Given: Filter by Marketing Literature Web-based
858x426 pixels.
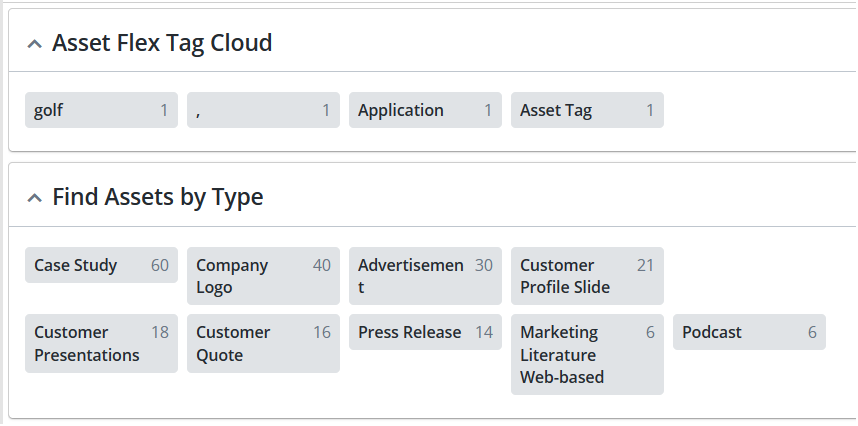Looking at the screenshot, I should [x=587, y=354].
